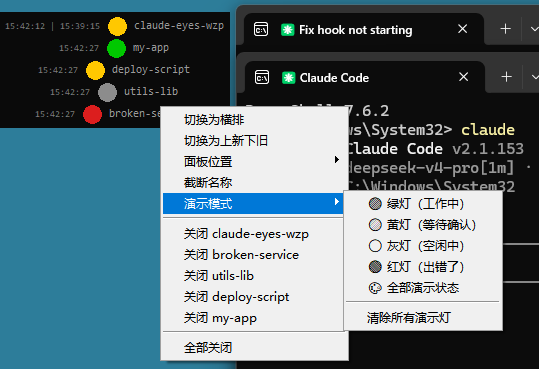Click the 15:39:15 timestamp
539x369 pixels.
pos(80,26)
